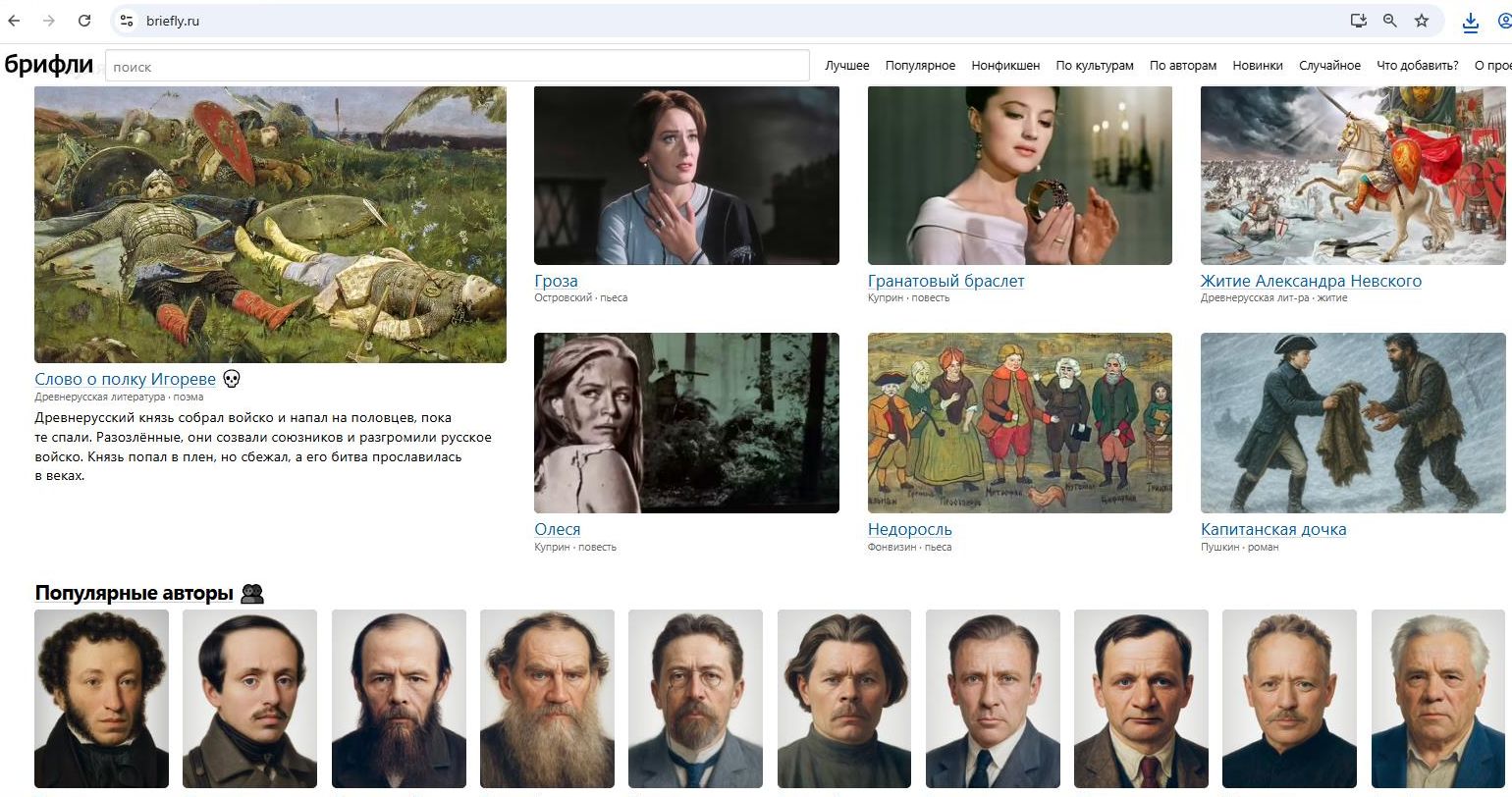The height and width of the screenshot is (797, 1512).
Task: Open the Случайное menu link
Action: (x=1329, y=66)
